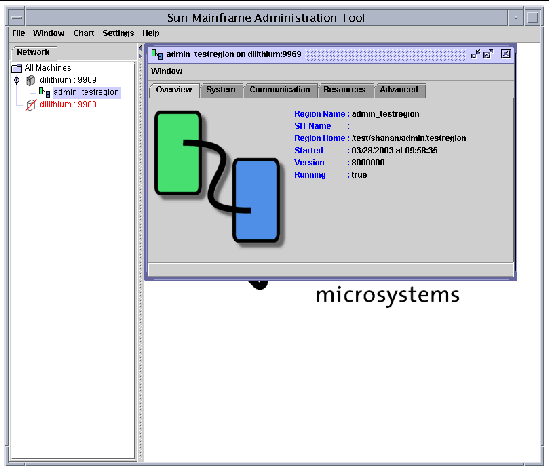Open main window system menu button
Viewport: 549px width, 472px height.
pyautogui.click(x=16, y=17)
